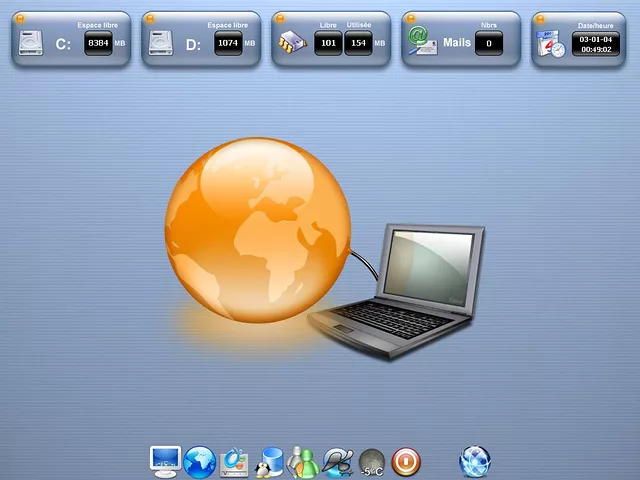Screen dimensions: 640x480
Task: Click the calendar and clock icon
Action: 550,43
